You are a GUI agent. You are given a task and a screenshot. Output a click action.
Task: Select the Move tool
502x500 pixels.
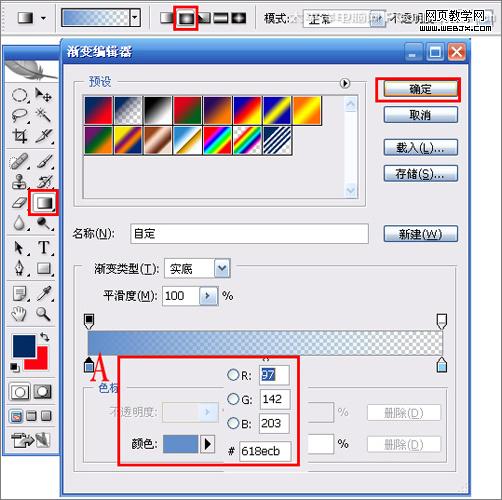click(x=43, y=95)
